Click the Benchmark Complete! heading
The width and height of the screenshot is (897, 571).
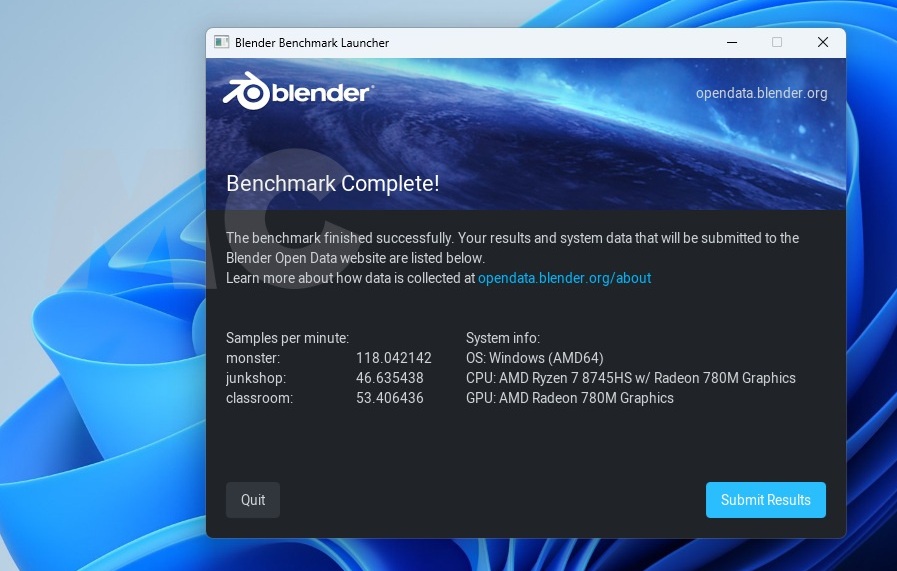(x=332, y=184)
